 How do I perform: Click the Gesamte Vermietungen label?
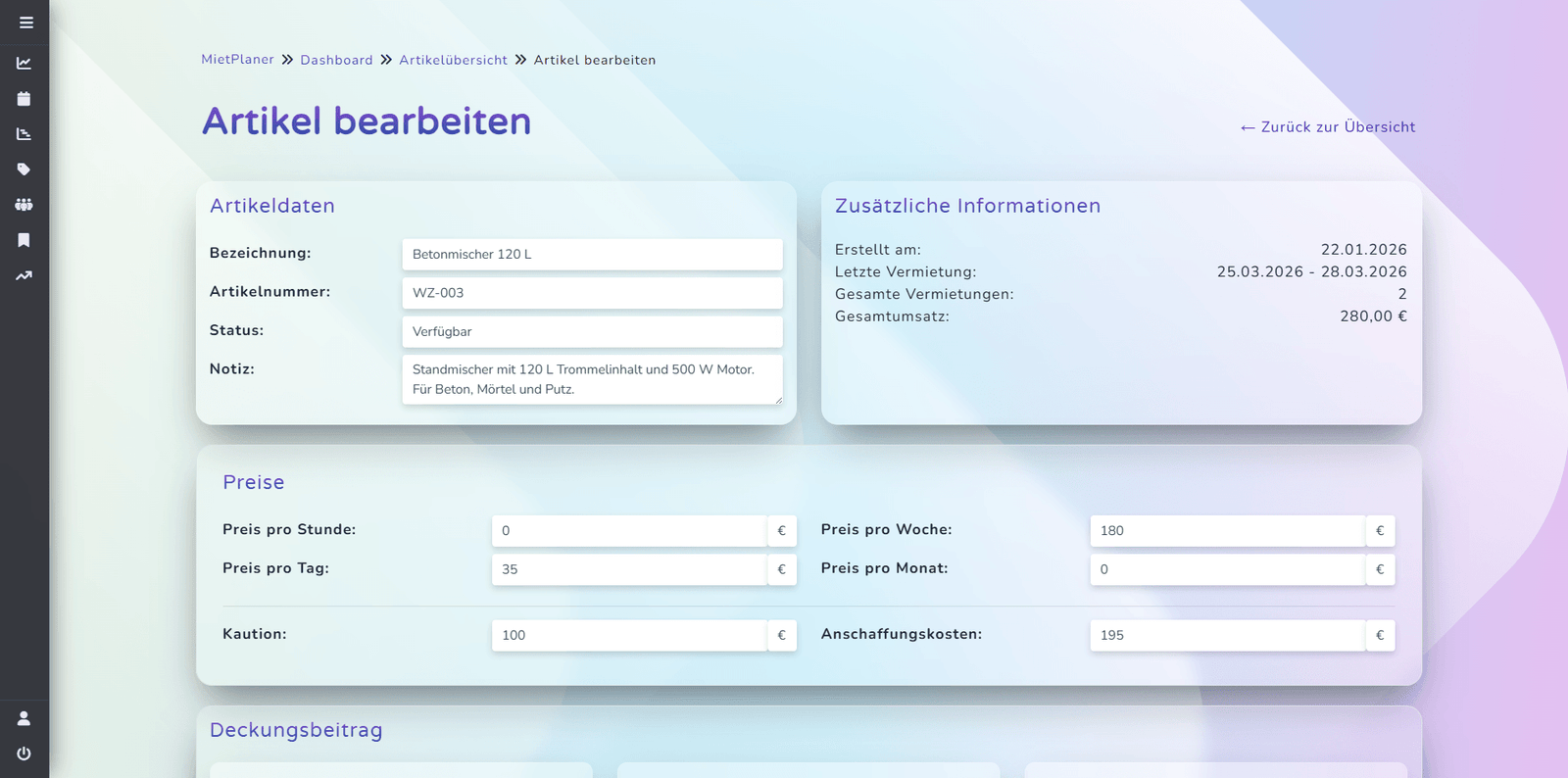(924, 294)
